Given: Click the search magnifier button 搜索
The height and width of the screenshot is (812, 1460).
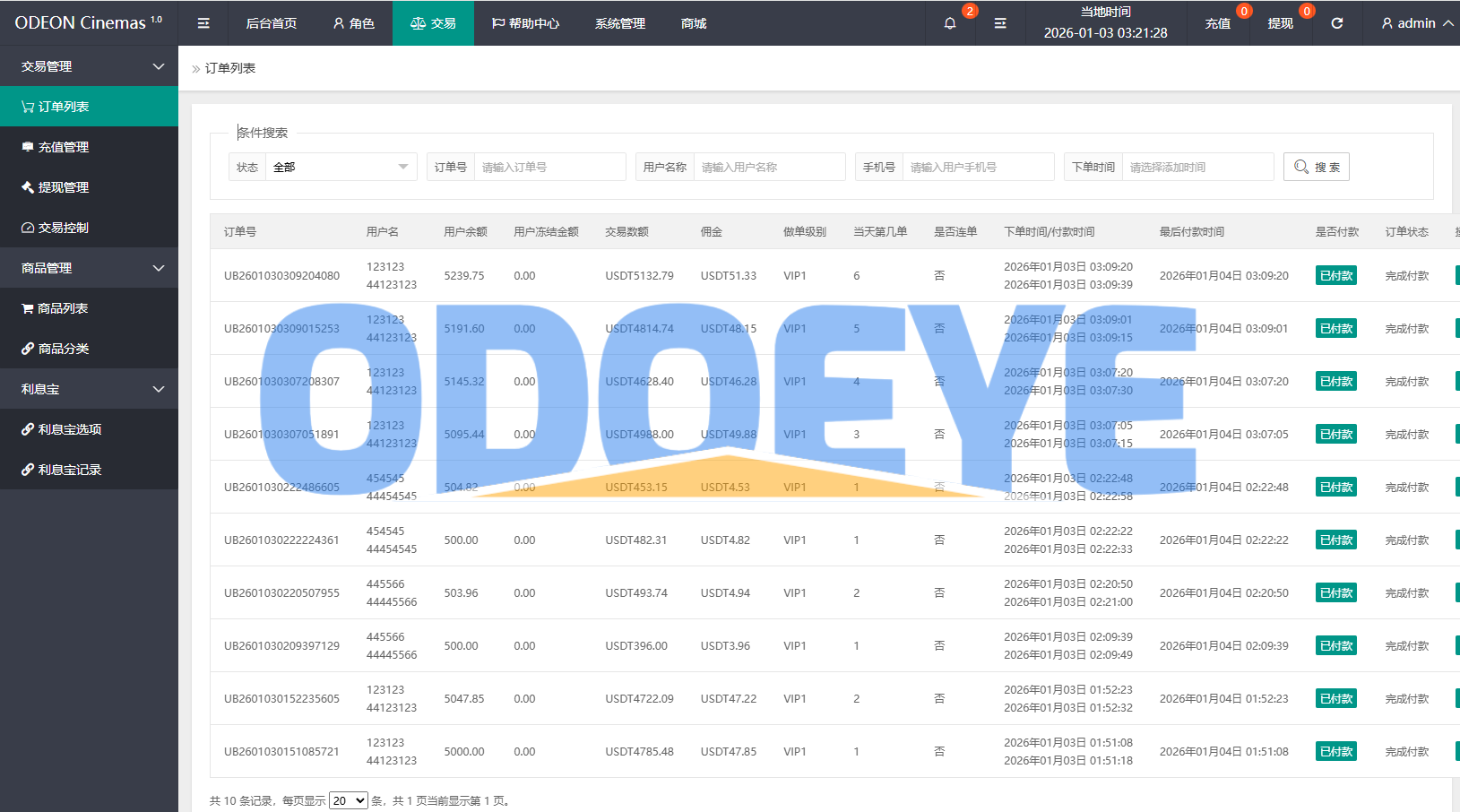Looking at the screenshot, I should [1316, 167].
